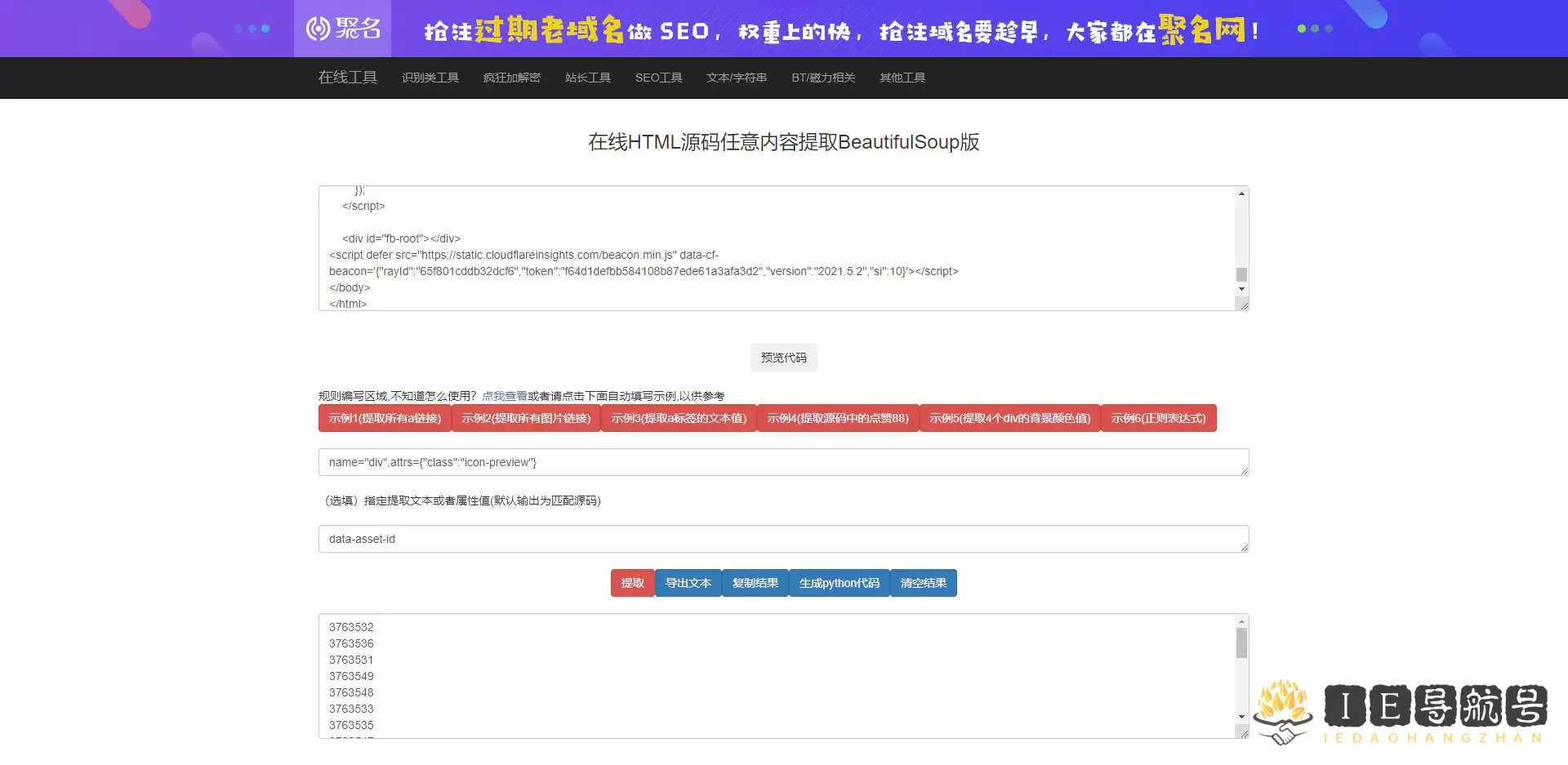Click 示例1(提取所有a链接) example button
Viewport: 1568px width, 765px height.
(x=385, y=418)
